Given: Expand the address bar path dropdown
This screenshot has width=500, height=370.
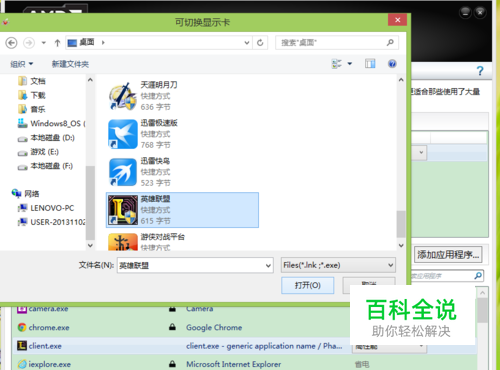Looking at the screenshot, I should coord(247,43).
